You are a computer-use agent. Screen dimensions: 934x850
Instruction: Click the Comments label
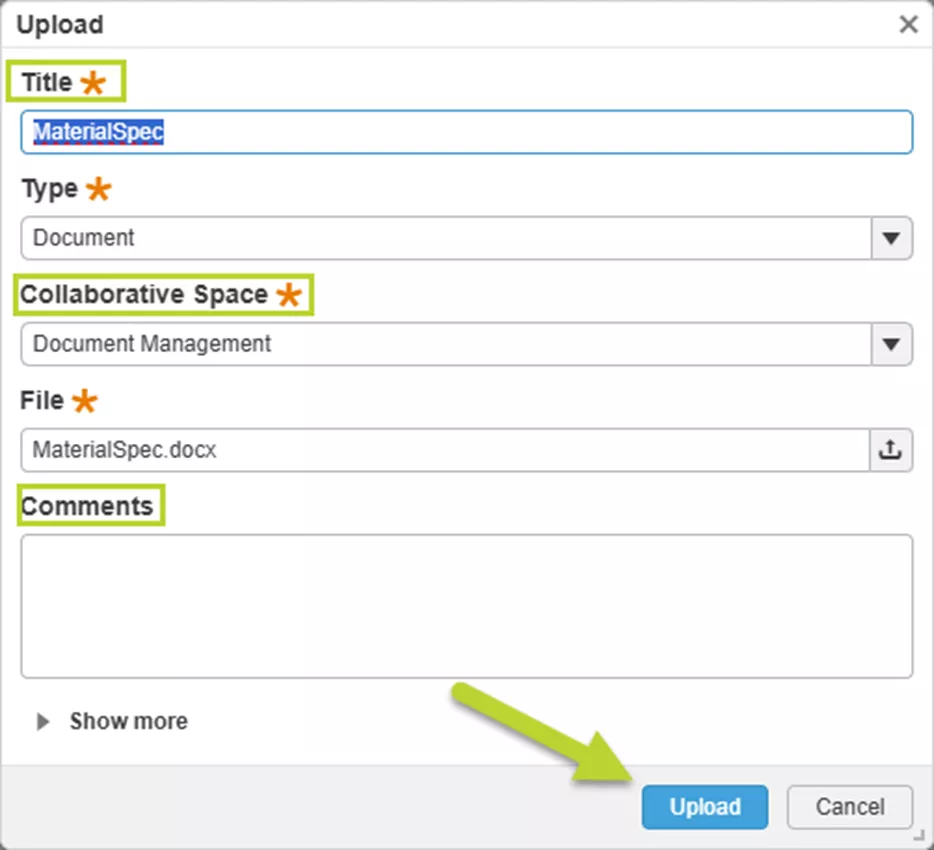(90, 505)
